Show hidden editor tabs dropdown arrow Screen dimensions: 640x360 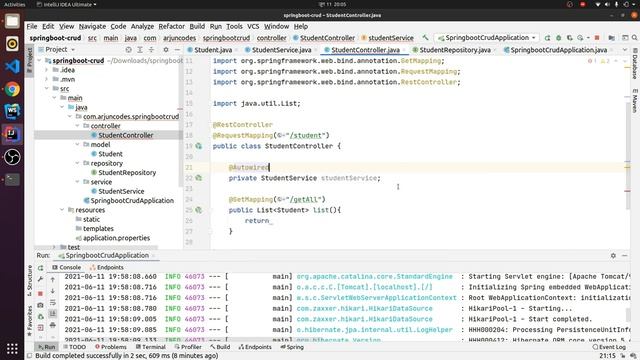624,50
